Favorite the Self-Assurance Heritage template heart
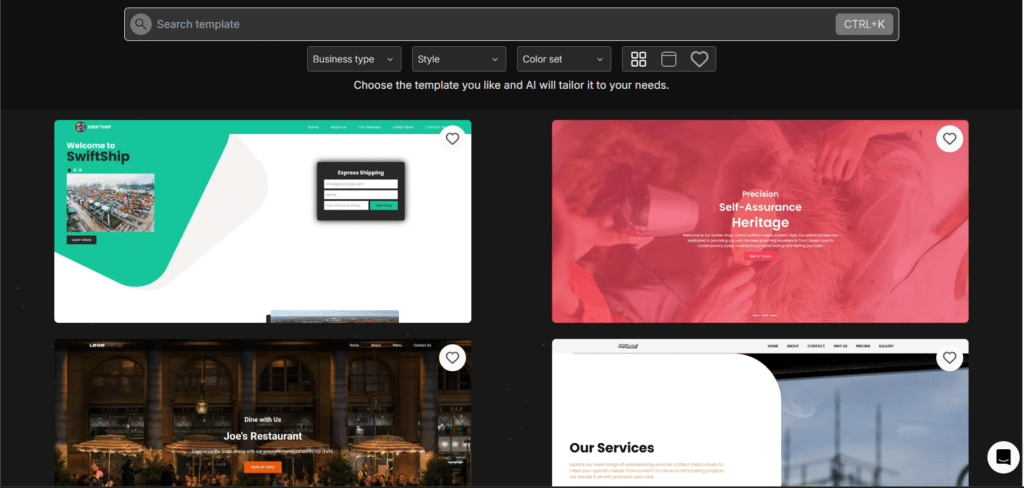Screen dimensions: 1024x488 pyautogui.click(x=950, y=138)
